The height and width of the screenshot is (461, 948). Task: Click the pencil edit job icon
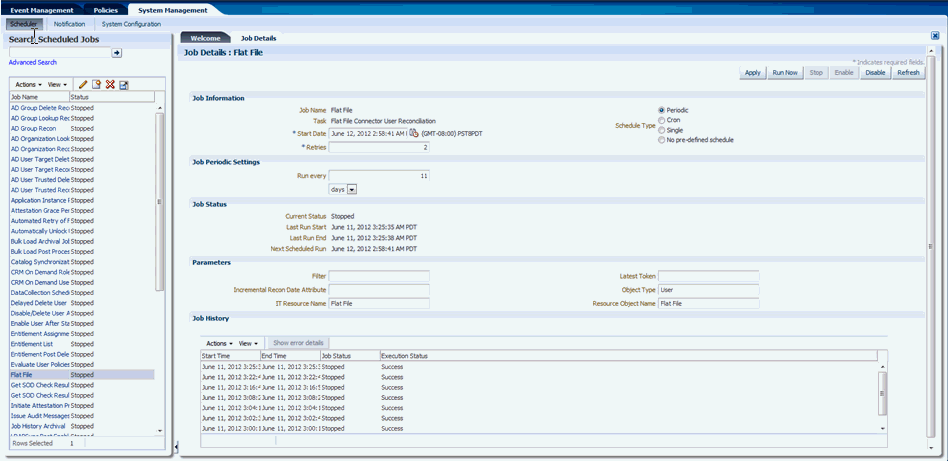point(83,85)
